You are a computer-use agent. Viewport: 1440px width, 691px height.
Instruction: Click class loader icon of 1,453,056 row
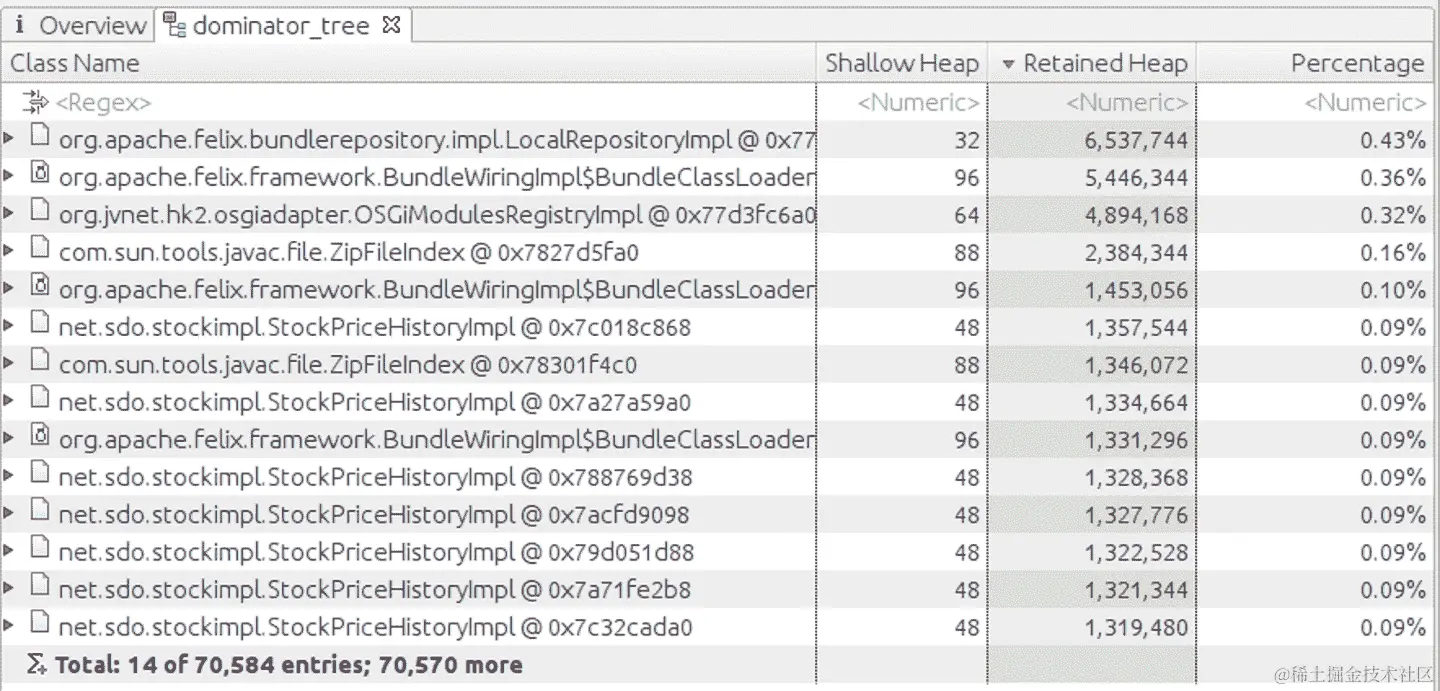[x=40, y=286]
